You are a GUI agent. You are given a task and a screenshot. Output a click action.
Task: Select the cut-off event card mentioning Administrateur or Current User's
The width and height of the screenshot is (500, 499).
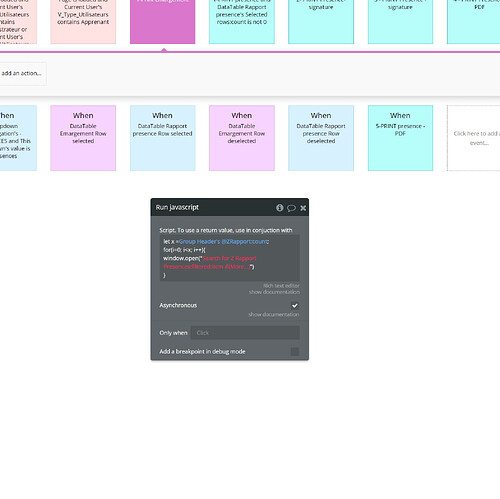pyautogui.click(x=18, y=22)
